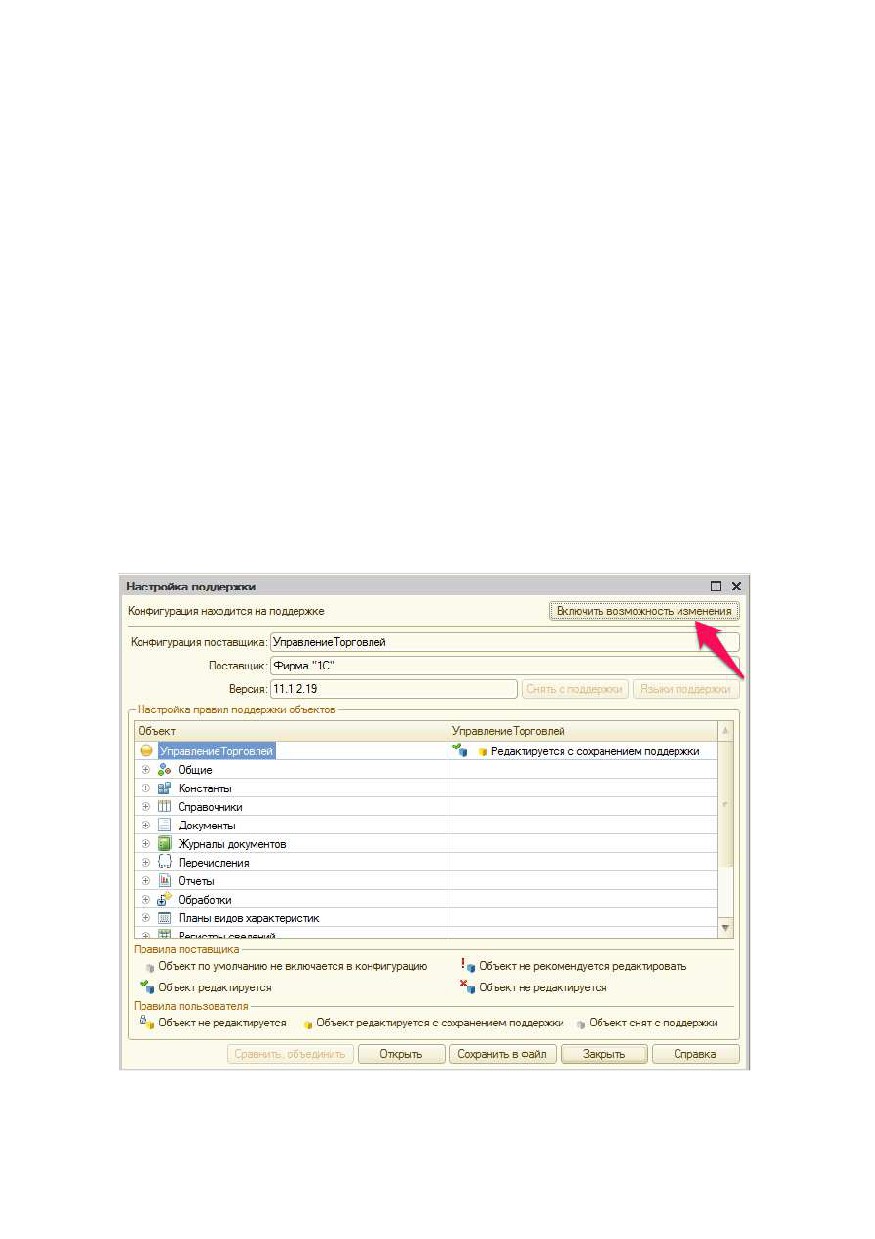
Task: Click the Документы node icon
Action: 165,825
